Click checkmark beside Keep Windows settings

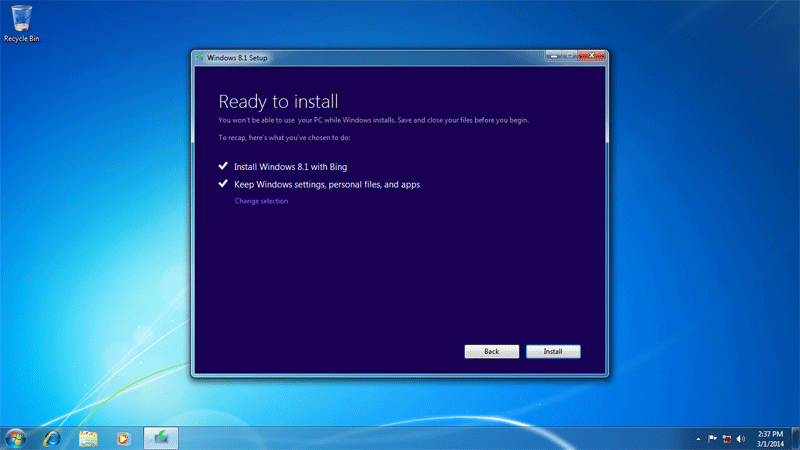(223, 184)
